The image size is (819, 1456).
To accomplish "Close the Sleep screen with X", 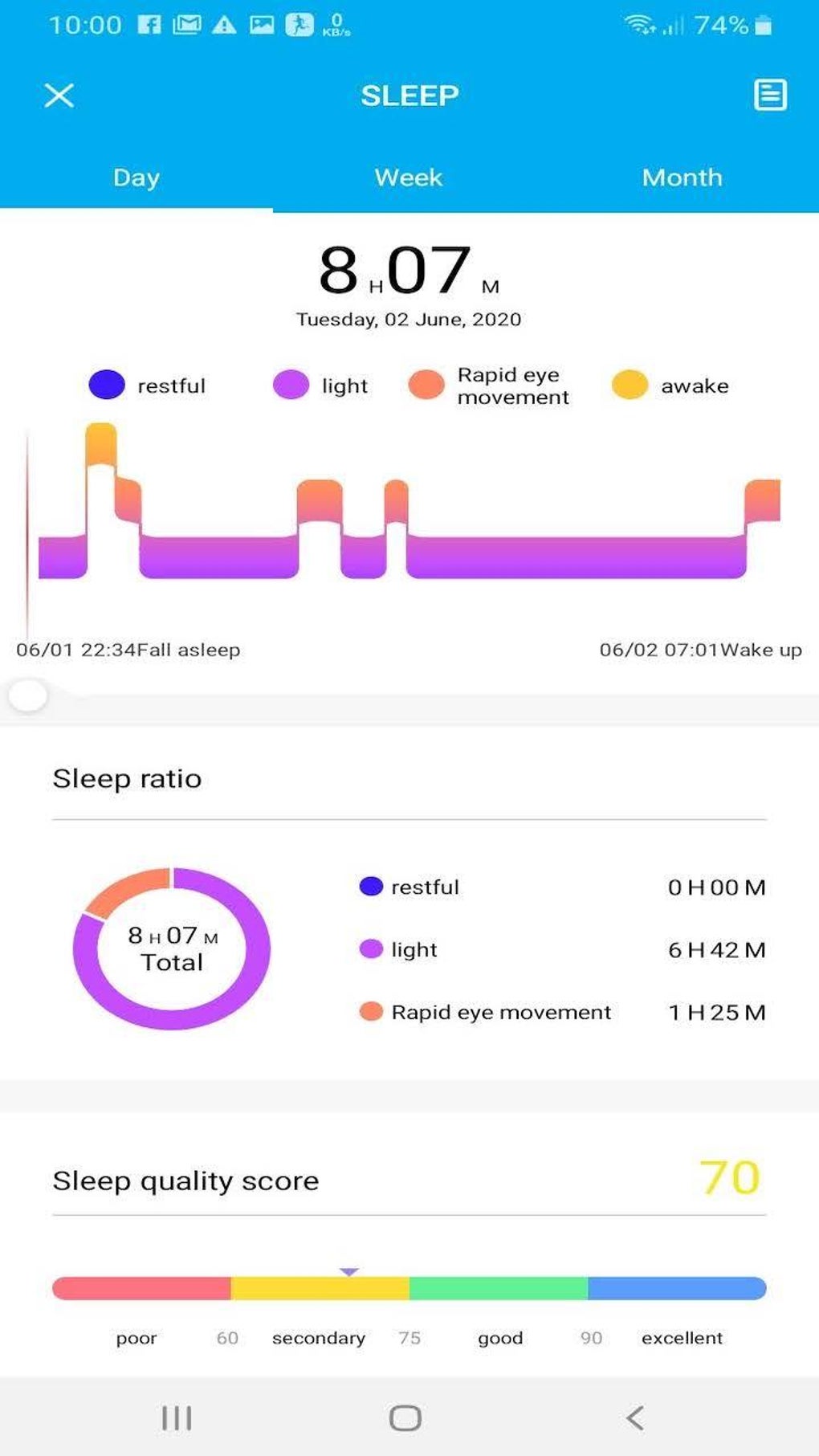I will pos(59,96).
